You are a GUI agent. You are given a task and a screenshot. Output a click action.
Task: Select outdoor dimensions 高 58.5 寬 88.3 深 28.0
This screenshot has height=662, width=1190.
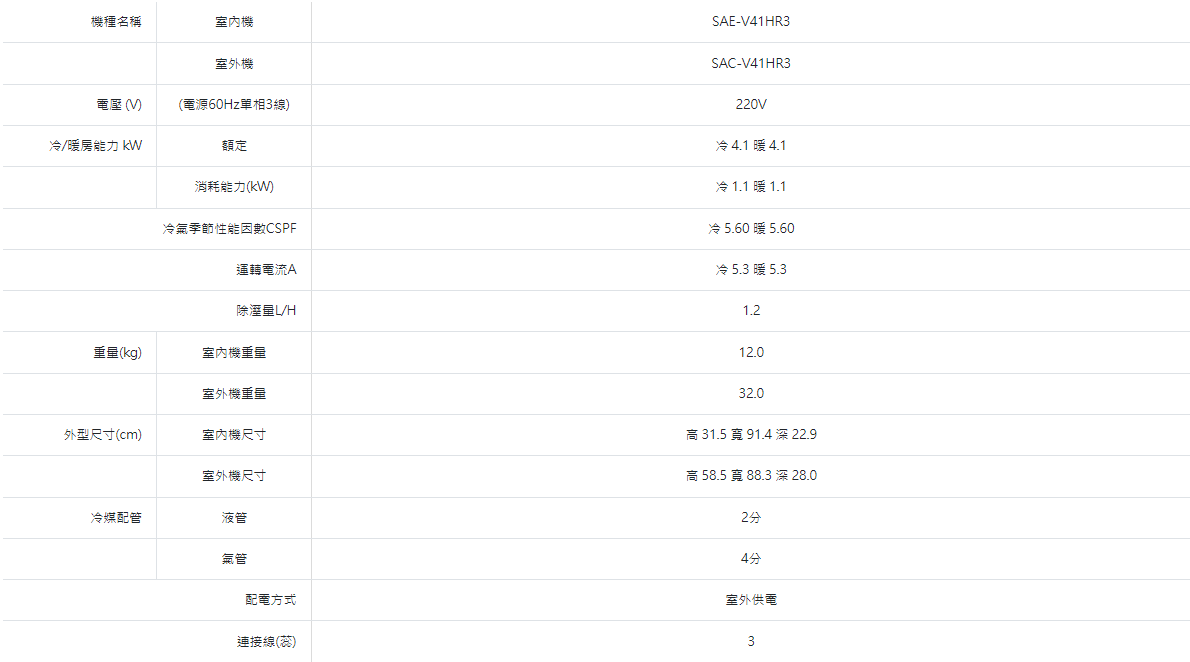[751, 475]
